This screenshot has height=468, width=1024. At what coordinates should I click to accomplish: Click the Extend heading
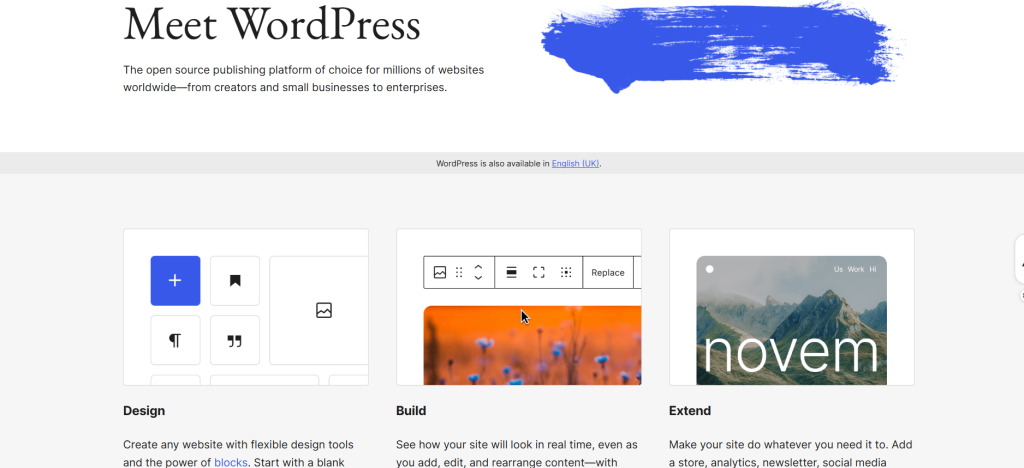[690, 411]
